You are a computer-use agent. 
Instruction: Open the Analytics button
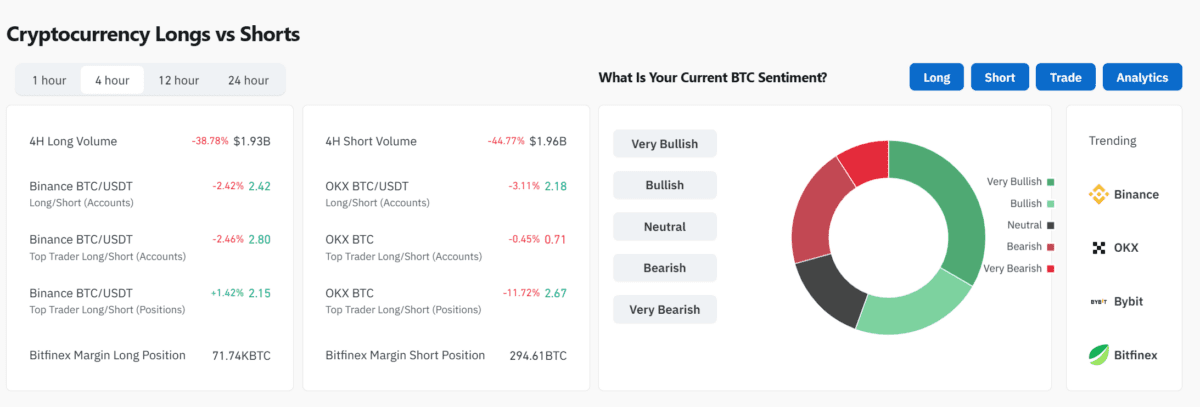coord(1142,77)
